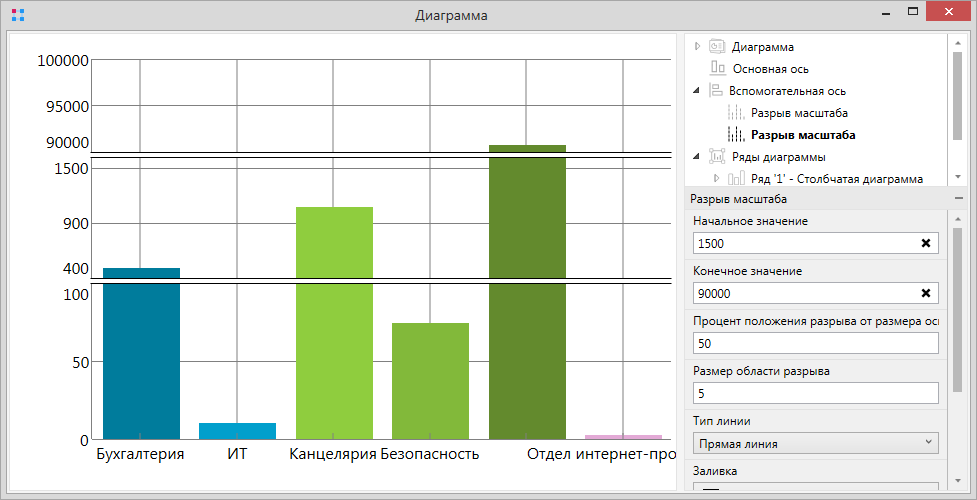Click the first Разрыв масштаба icon

tap(736, 113)
